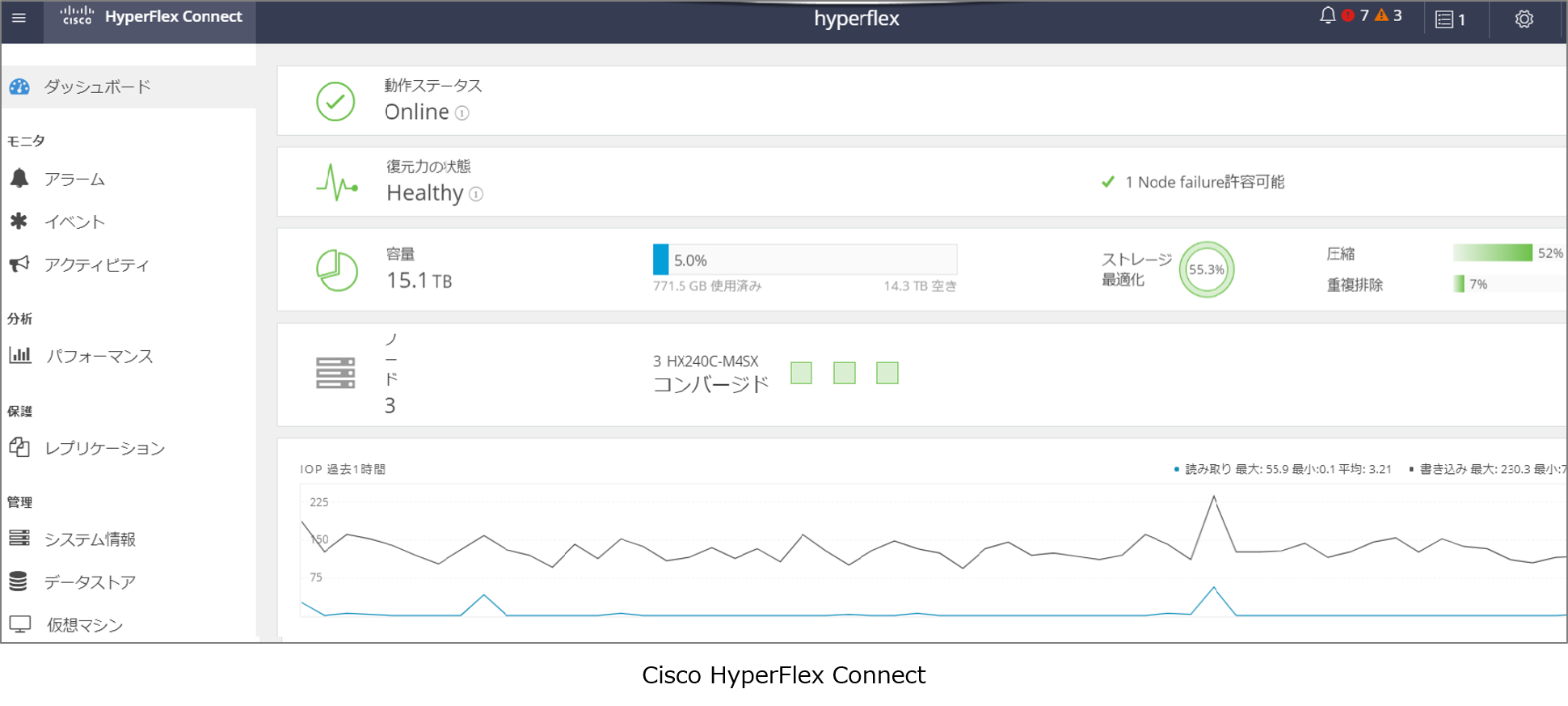Open イベント page from sidebar
Screen dimensions: 1568x706
pyautogui.click(x=74, y=222)
